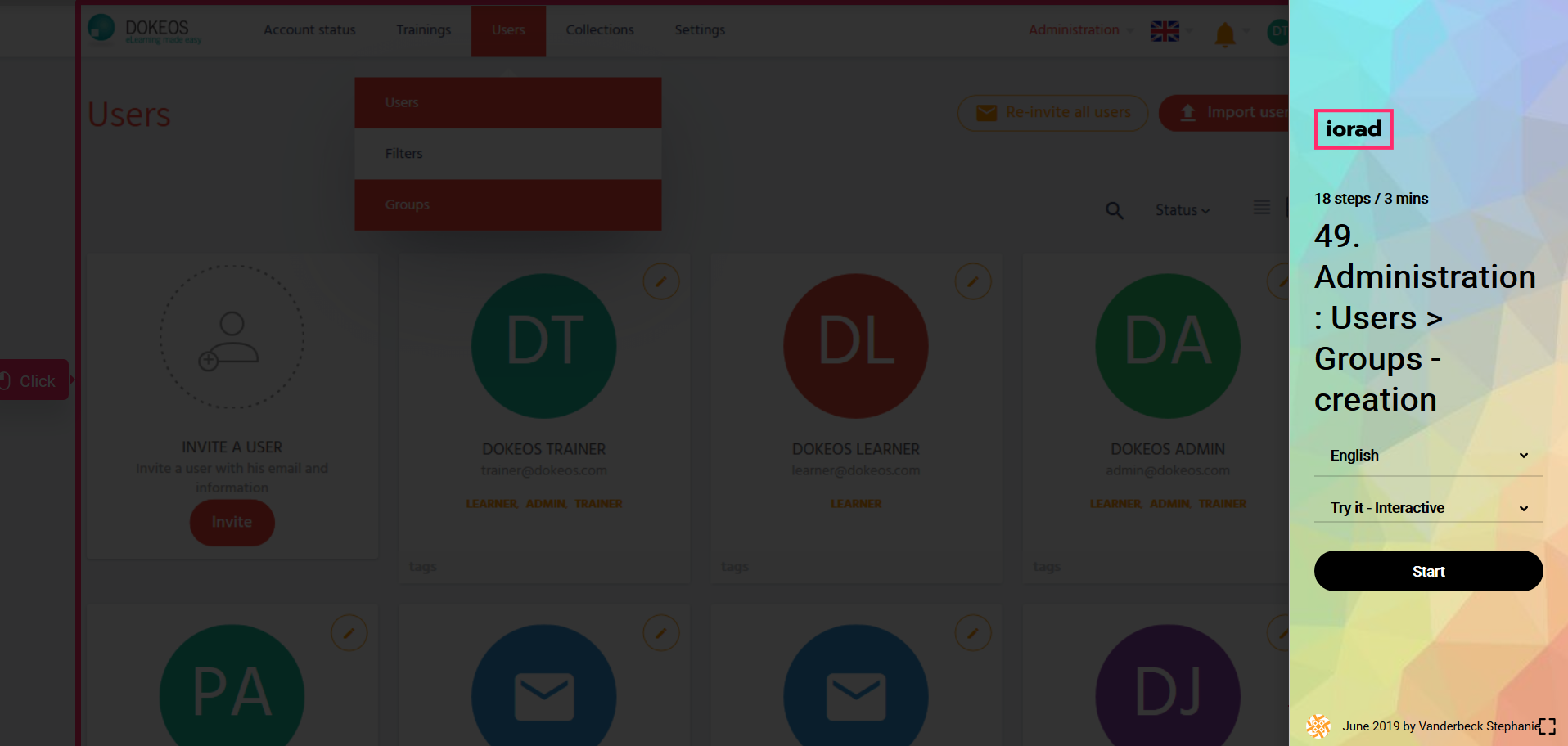This screenshot has height=746, width=1568.
Task: Open the Trainings tab
Action: (x=423, y=30)
